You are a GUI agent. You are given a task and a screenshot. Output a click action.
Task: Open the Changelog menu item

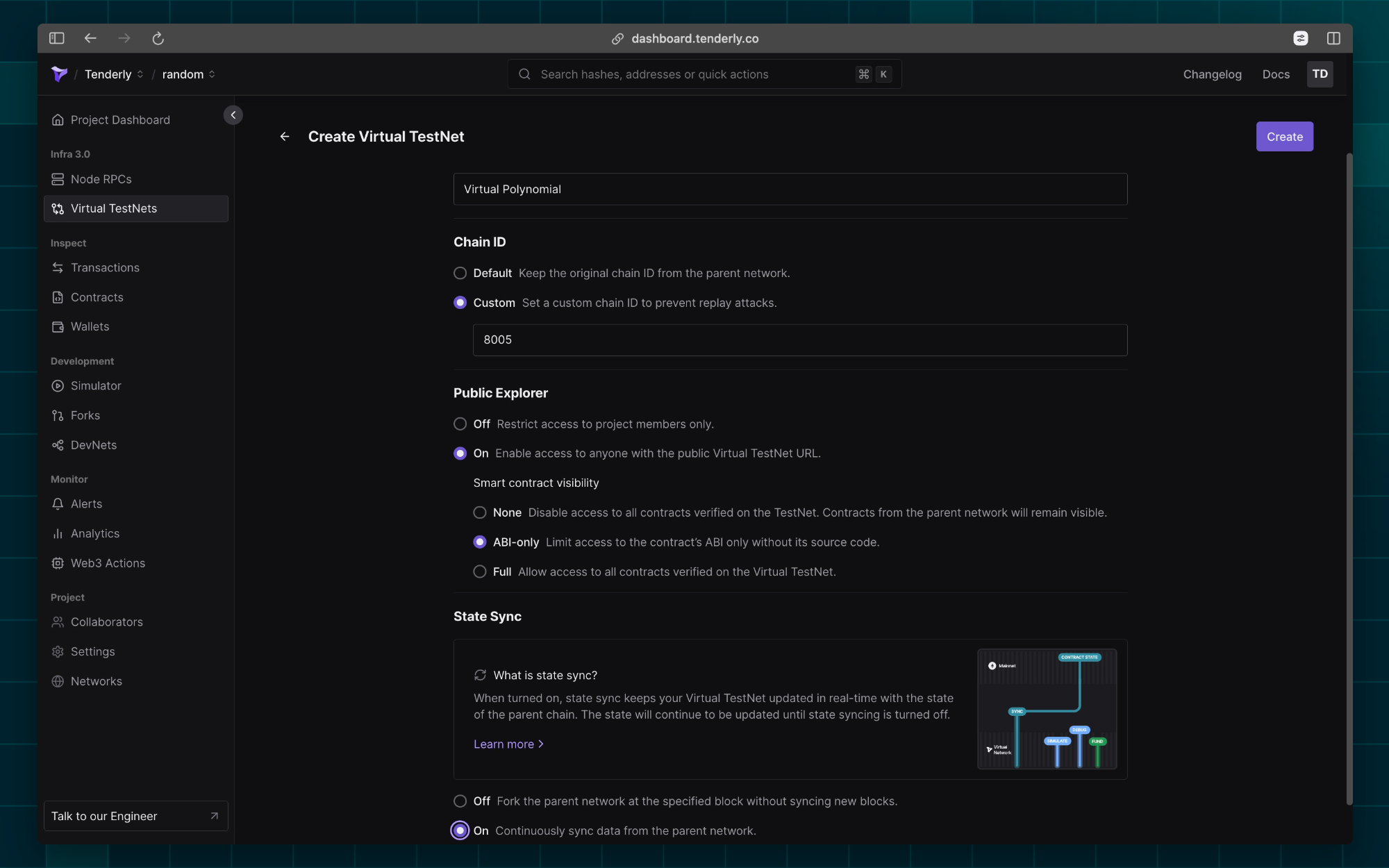point(1212,74)
